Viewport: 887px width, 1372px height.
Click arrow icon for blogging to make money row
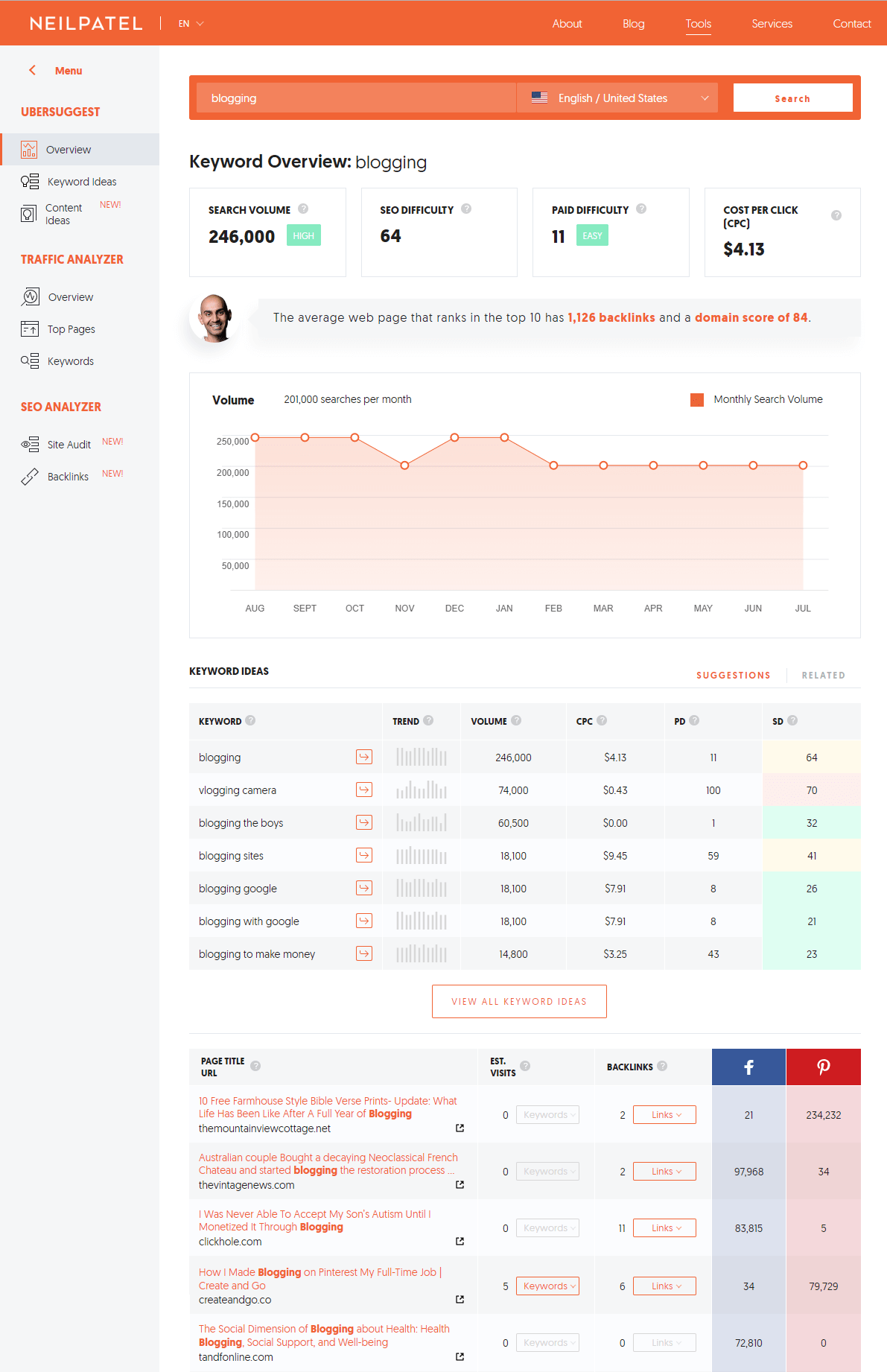pyautogui.click(x=364, y=953)
